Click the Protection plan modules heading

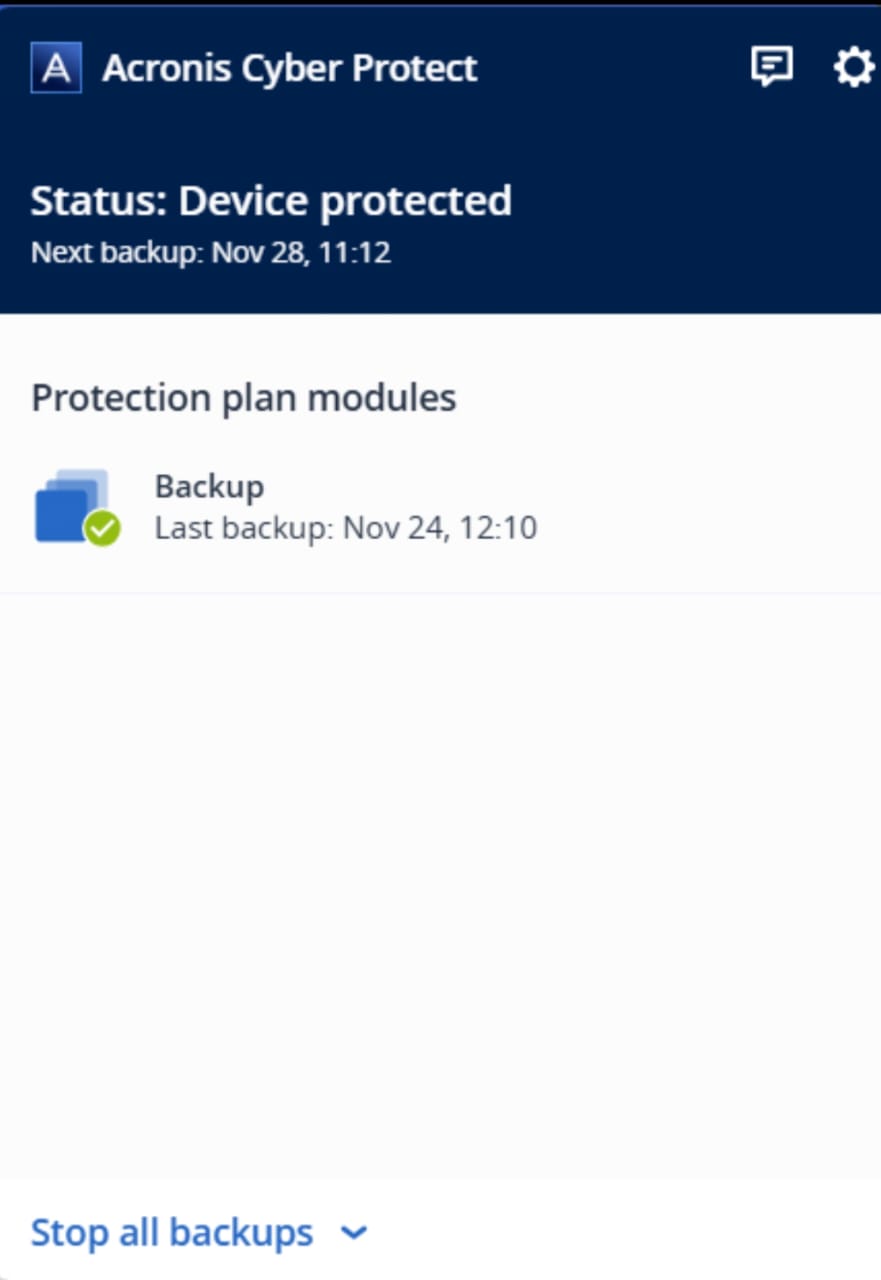(244, 398)
